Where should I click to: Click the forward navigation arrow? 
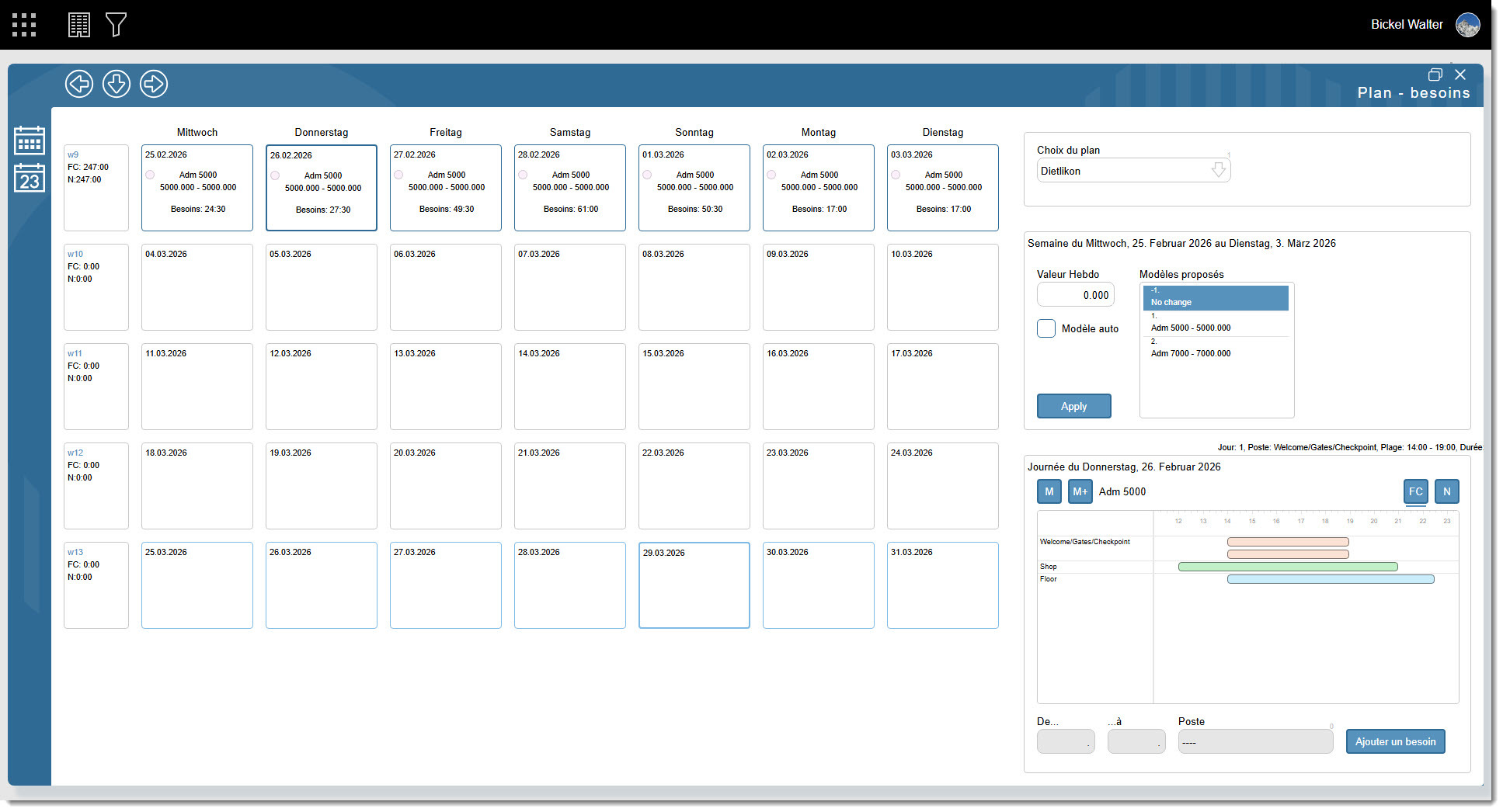pos(153,84)
